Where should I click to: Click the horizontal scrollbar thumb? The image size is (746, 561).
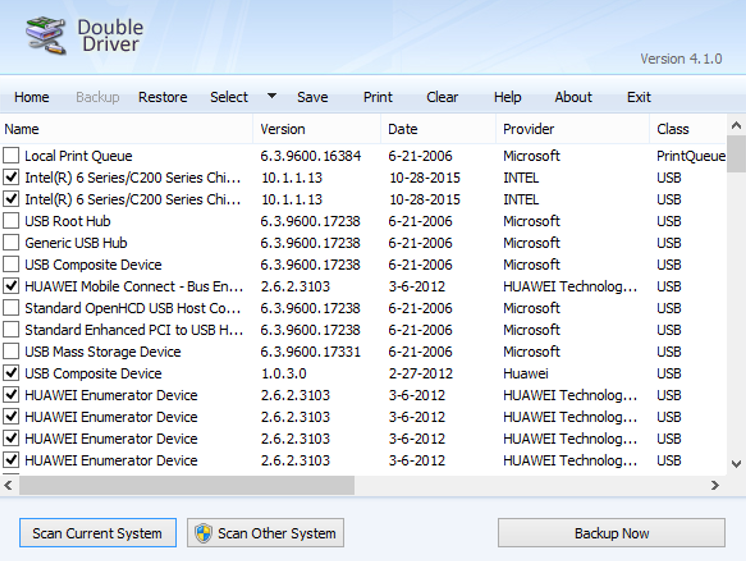[x=186, y=485]
